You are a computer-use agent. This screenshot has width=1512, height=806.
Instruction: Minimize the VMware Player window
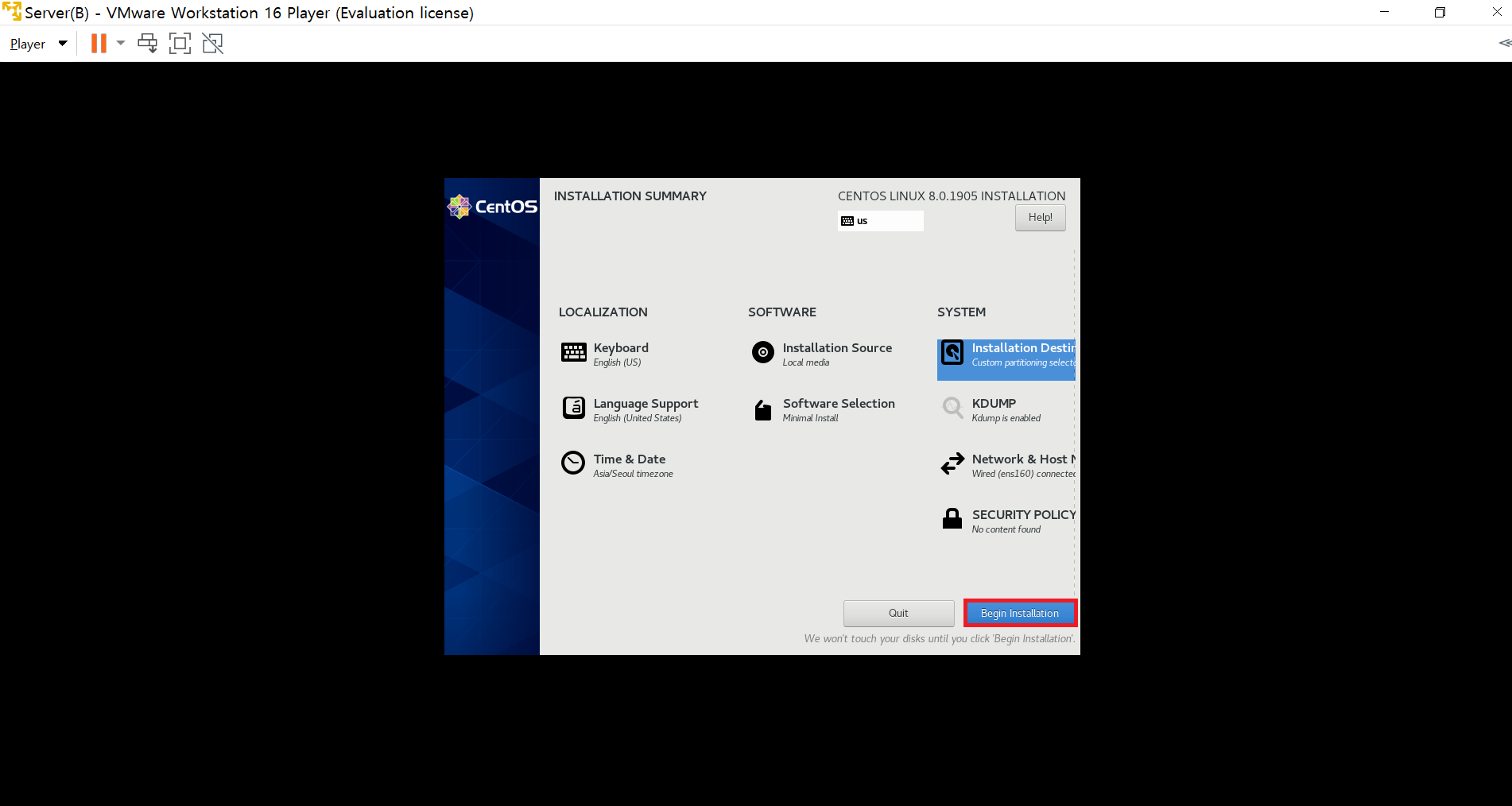[x=1384, y=12]
